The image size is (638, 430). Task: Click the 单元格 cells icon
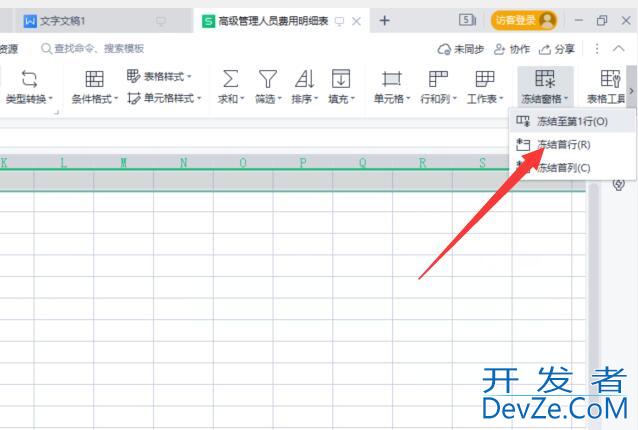pos(392,79)
